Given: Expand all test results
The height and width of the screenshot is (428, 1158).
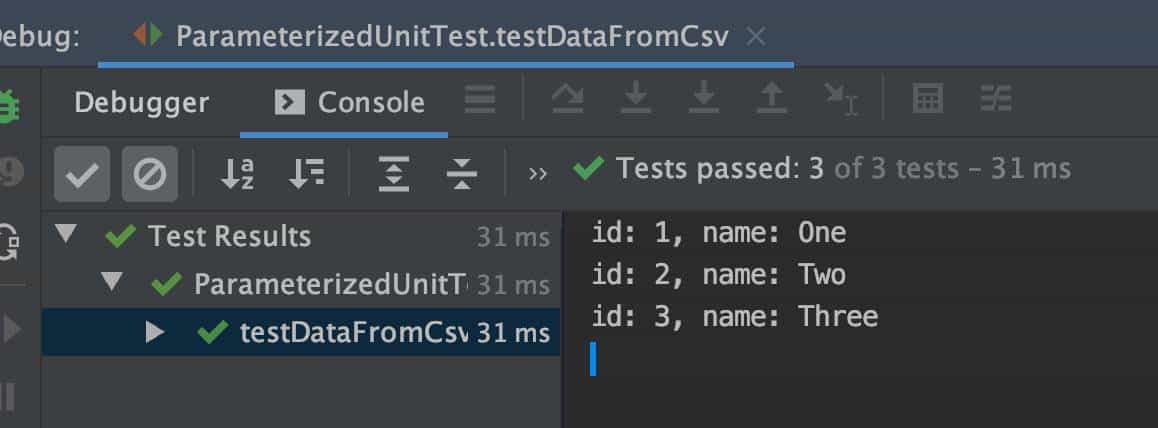Looking at the screenshot, I should pyautogui.click(x=394, y=174).
